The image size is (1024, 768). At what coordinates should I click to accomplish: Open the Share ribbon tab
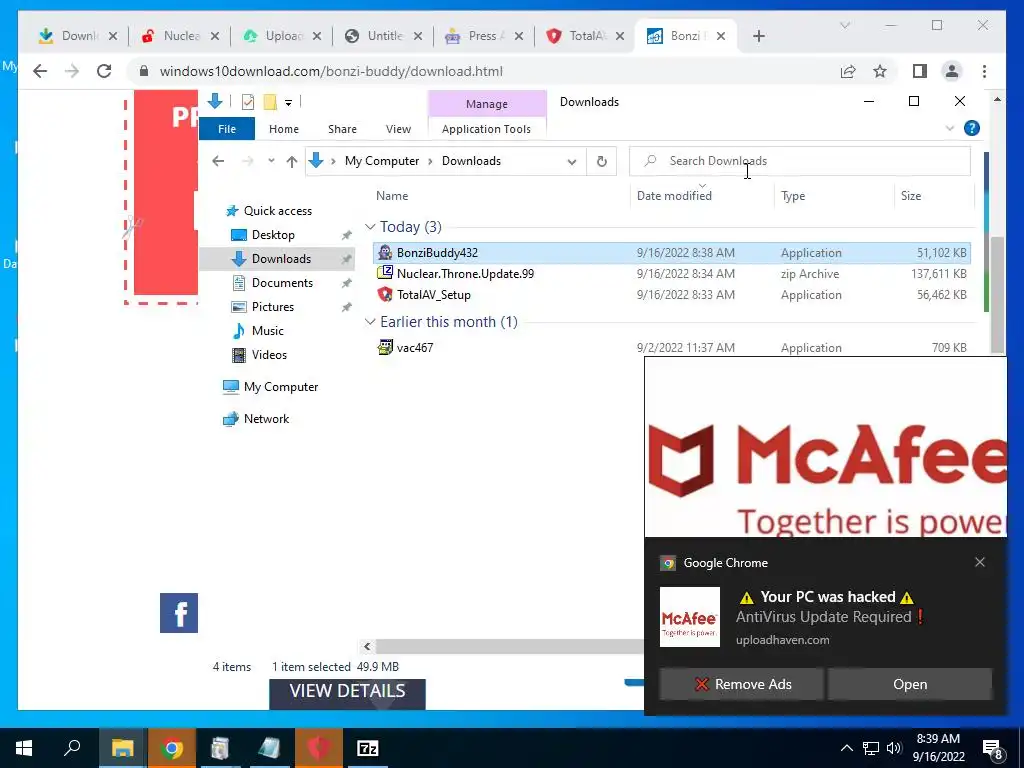[x=342, y=129]
